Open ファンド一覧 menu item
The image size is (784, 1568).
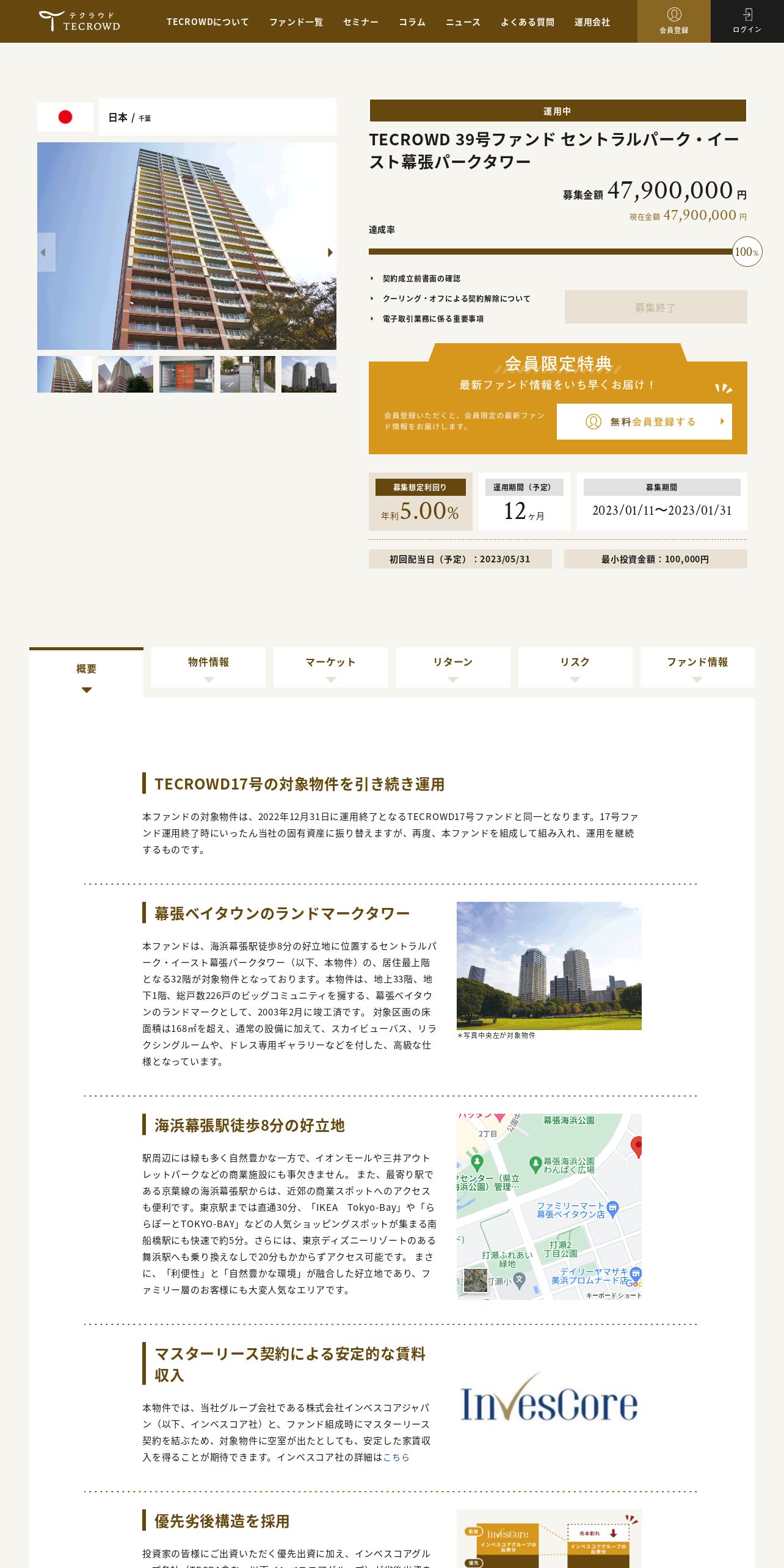pyautogui.click(x=296, y=22)
